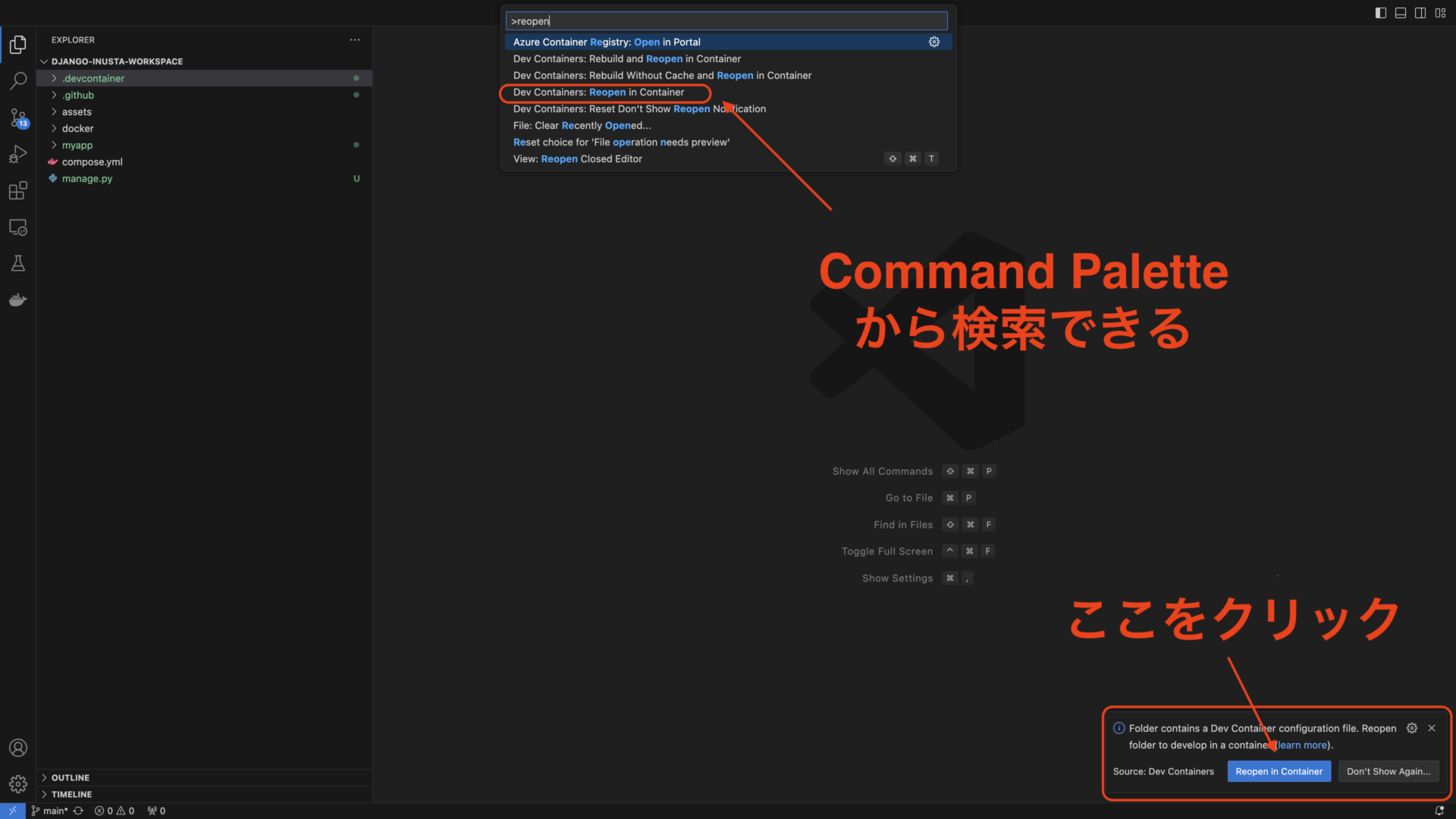Collapse the DJANGO-INUSTA-WORKSPACE root folder
Viewport: 1456px width, 819px height.
(204, 61)
